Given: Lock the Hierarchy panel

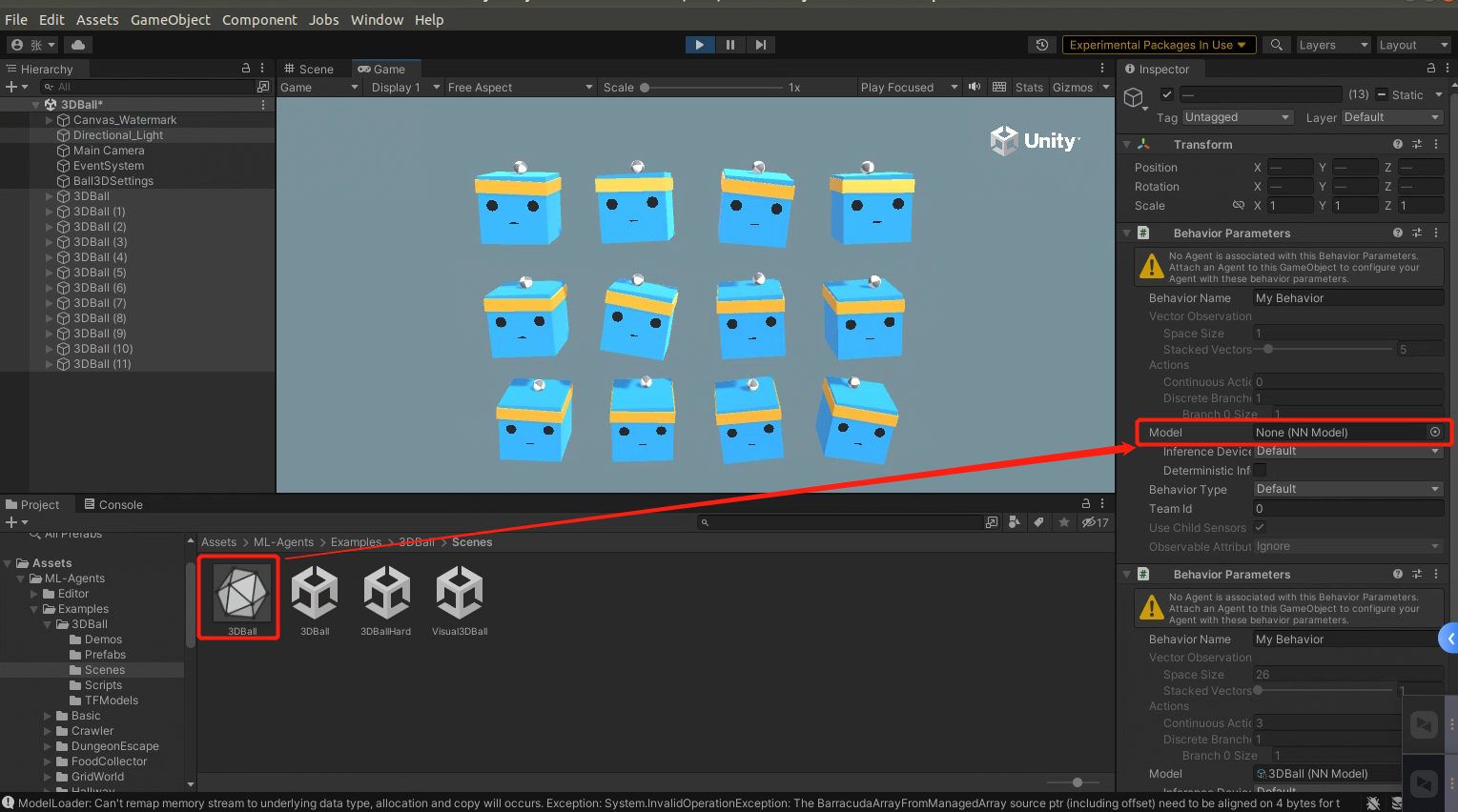Looking at the screenshot, I should (x=246, y=69).
